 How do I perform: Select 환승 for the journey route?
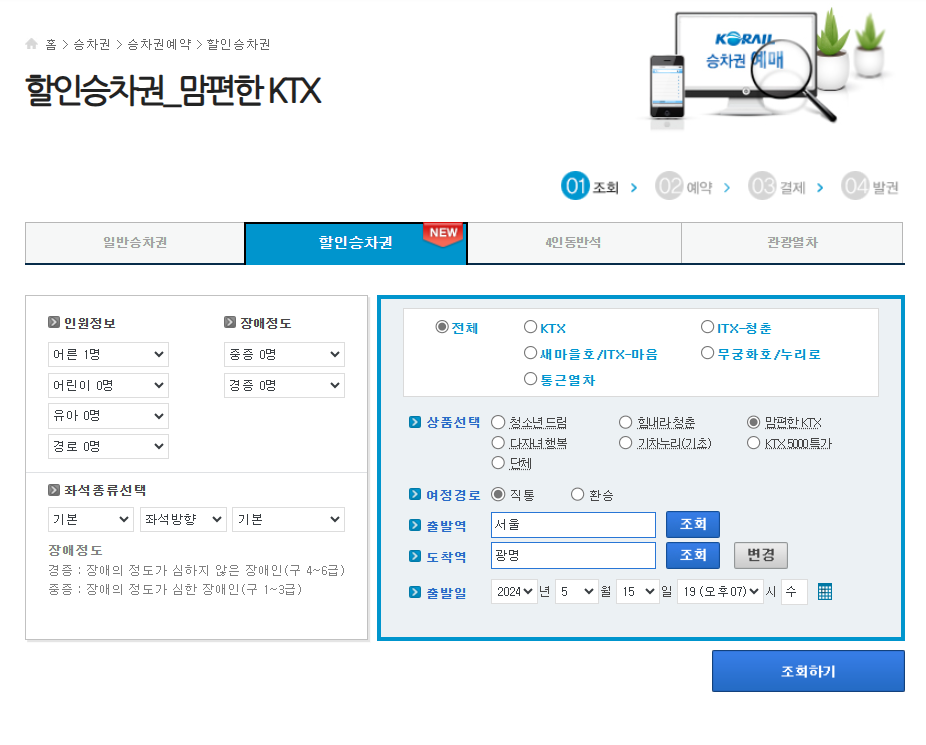click(x=576, y=493)
